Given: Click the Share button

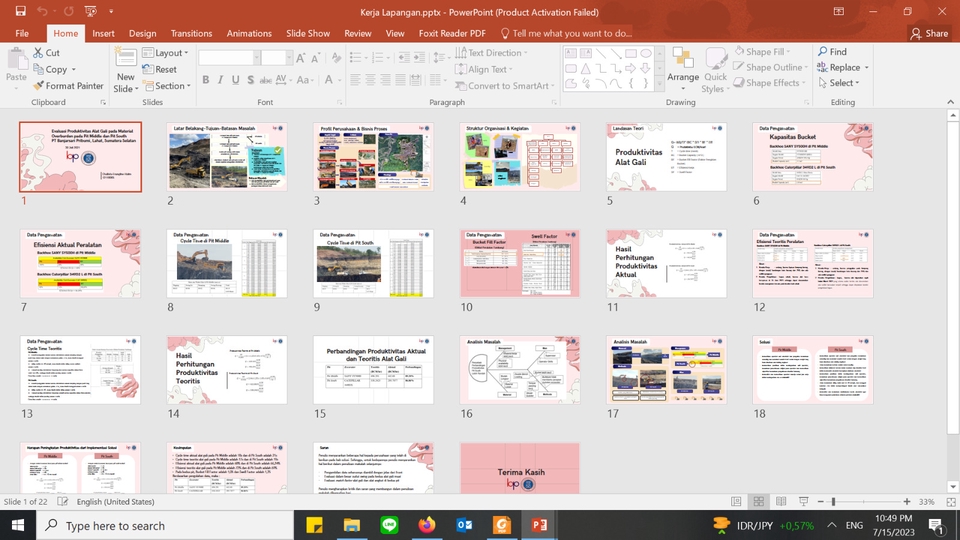Looking at the screenshot, I should (929, 33).
